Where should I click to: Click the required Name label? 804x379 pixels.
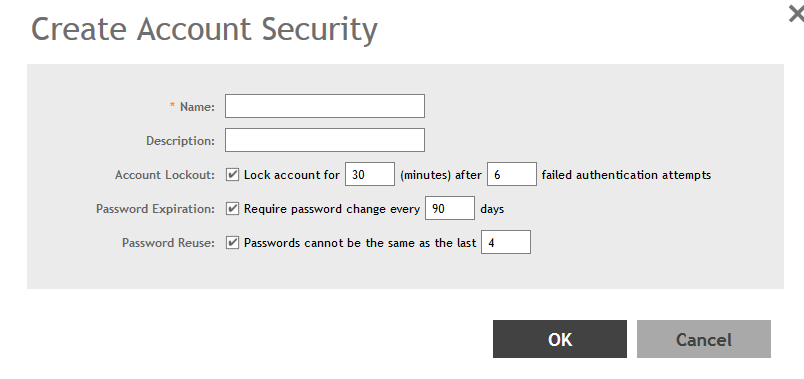(192, 107)
